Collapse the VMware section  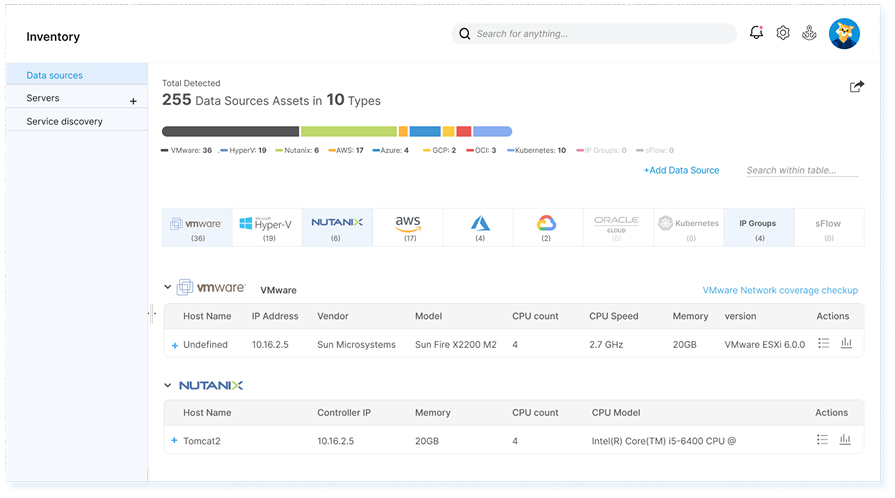point(167,288)
